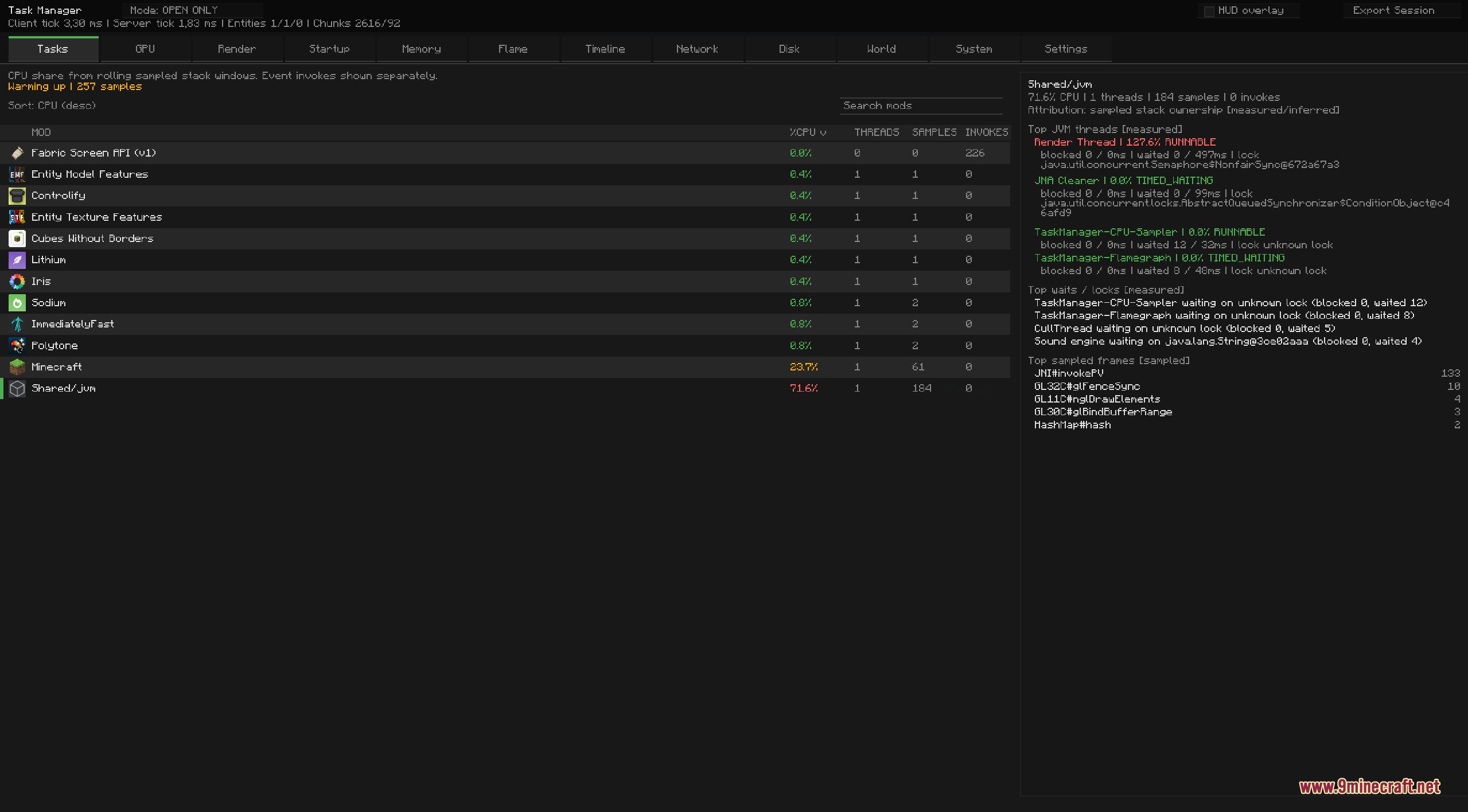Open the GPU tab
1468x812 pixels.
click(x=145, y=49)
